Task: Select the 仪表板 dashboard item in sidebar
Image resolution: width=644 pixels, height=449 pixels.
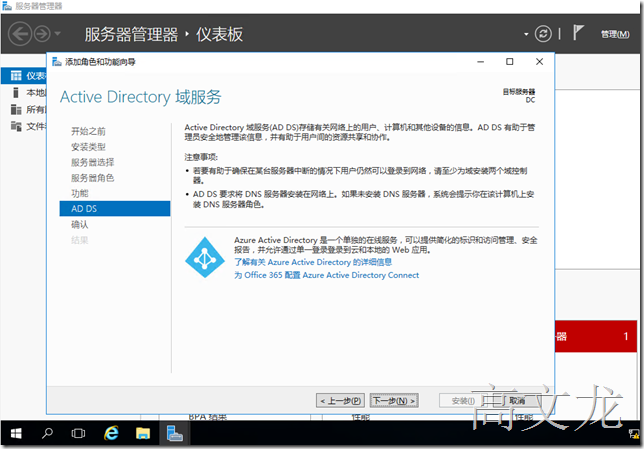Action: coord(24,76)
